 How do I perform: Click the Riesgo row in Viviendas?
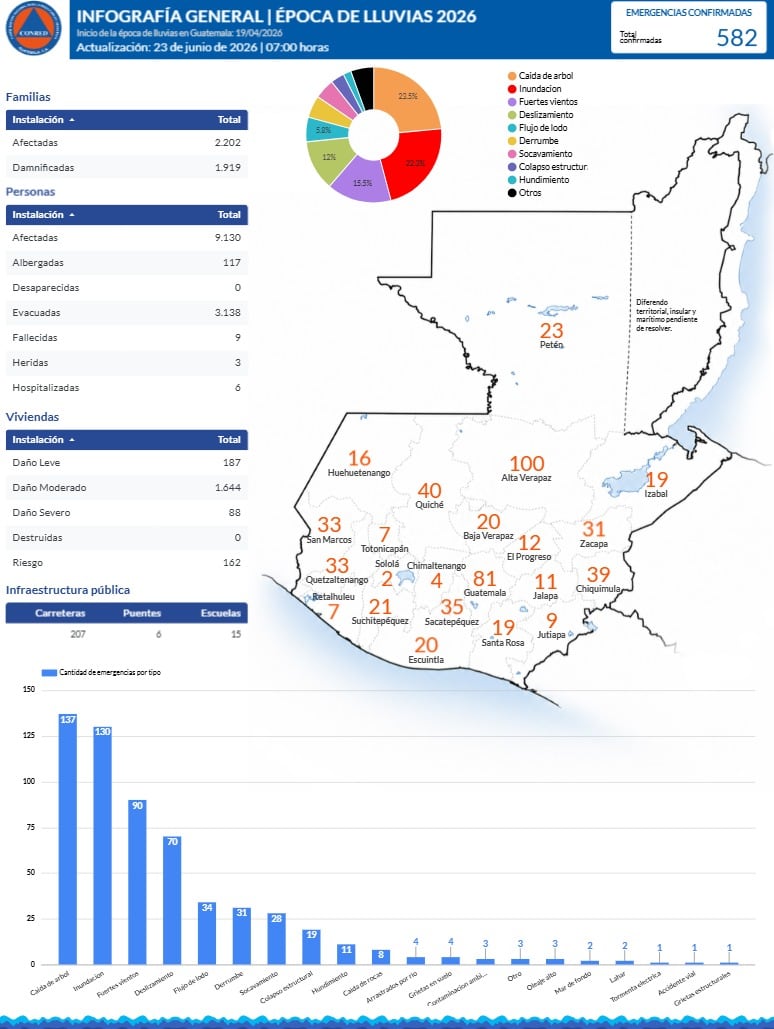click(127, 562)
